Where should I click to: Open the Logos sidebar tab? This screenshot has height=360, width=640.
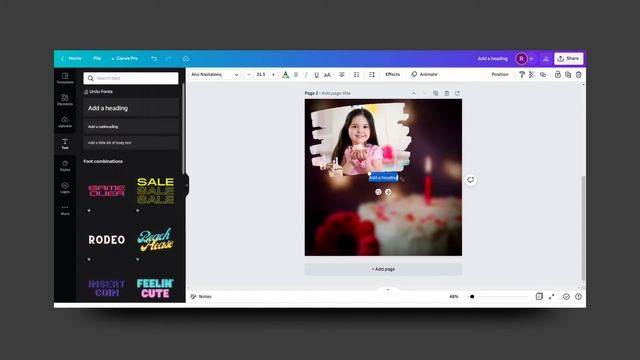coord(65,188)
